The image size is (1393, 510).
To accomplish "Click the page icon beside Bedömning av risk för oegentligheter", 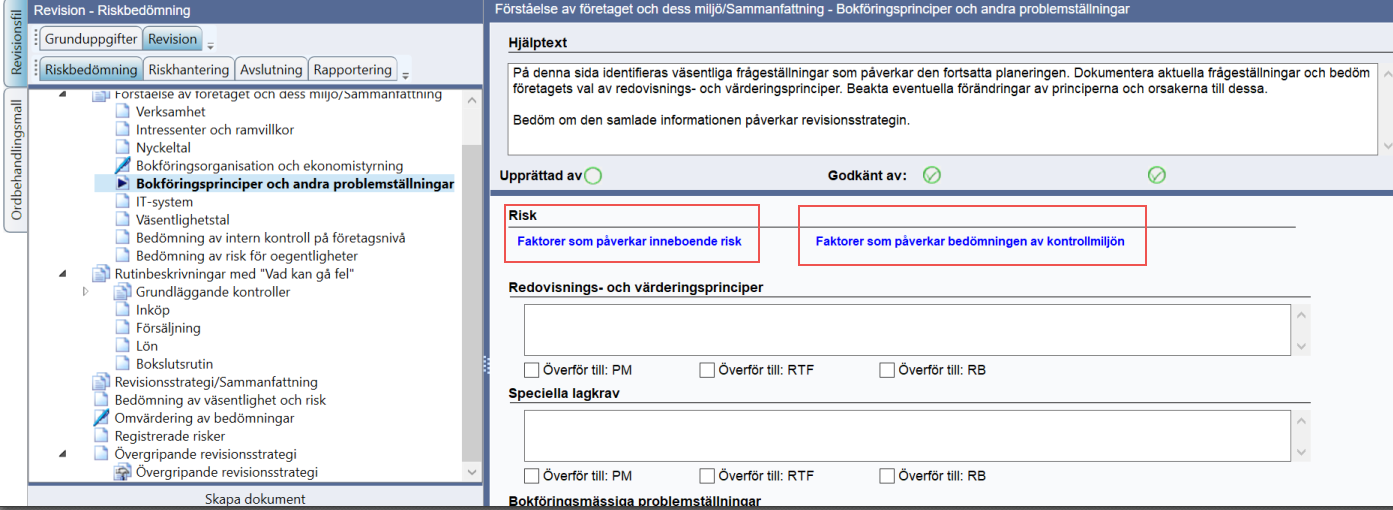I will coord(123,256).
